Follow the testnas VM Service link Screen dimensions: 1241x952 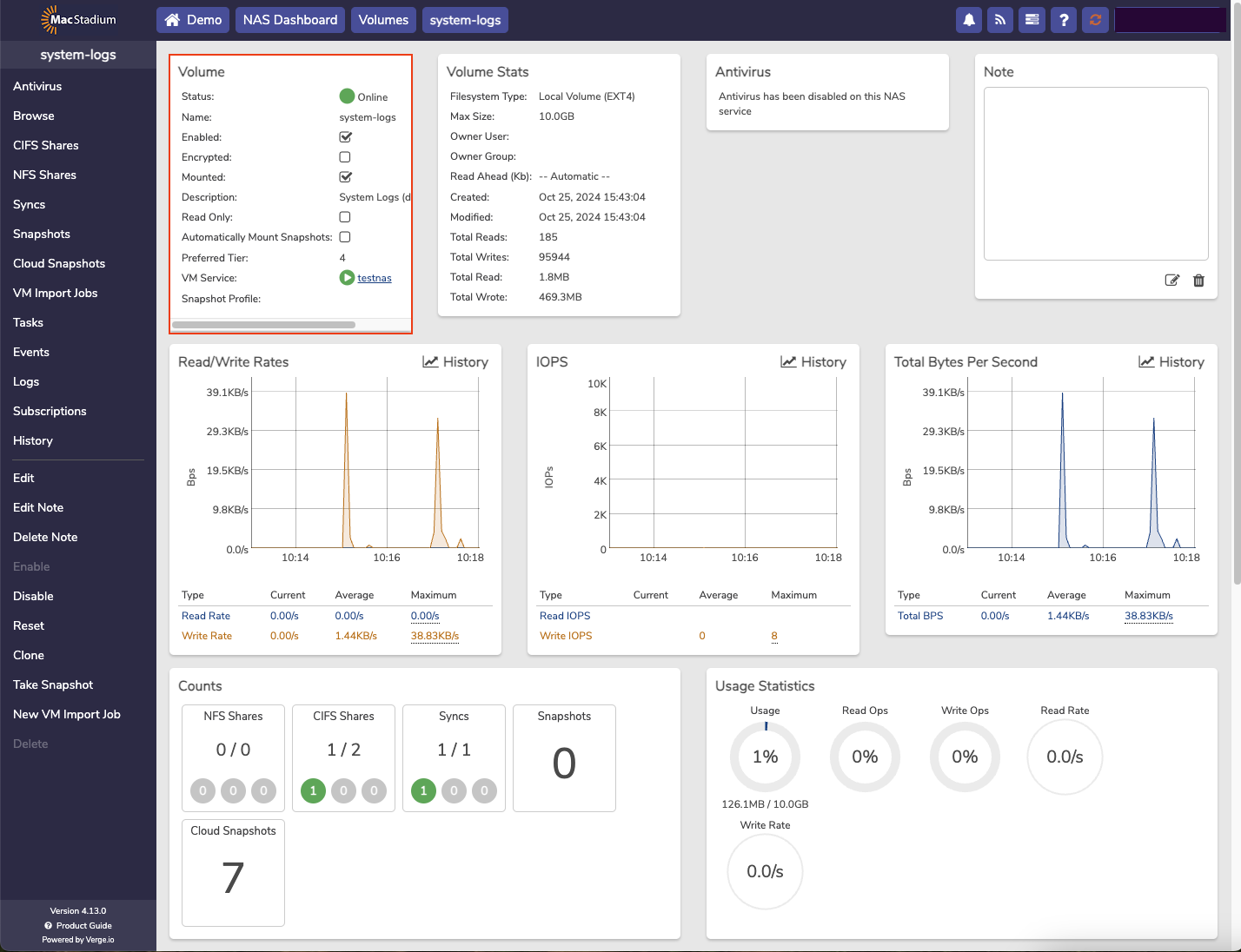coord(375,277)
